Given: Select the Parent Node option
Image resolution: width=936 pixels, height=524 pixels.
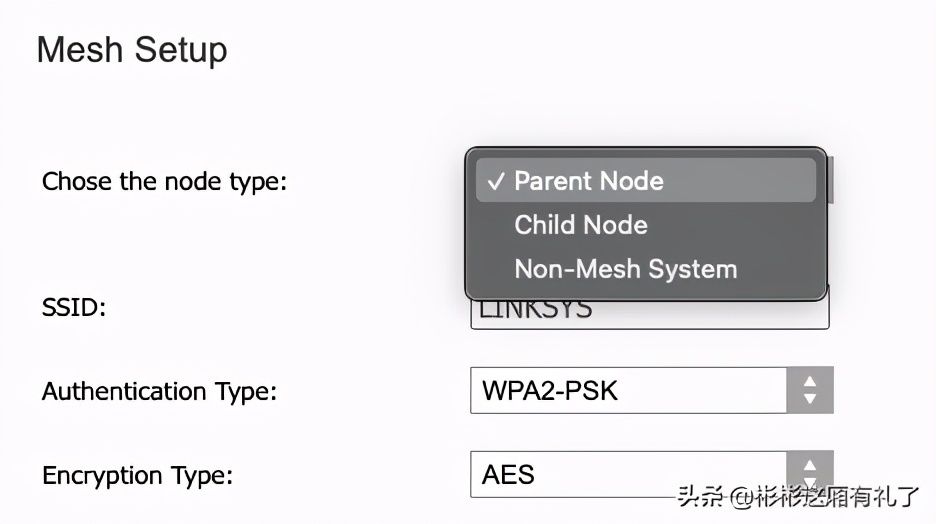Looking at the screenshot, I should 646,180.
